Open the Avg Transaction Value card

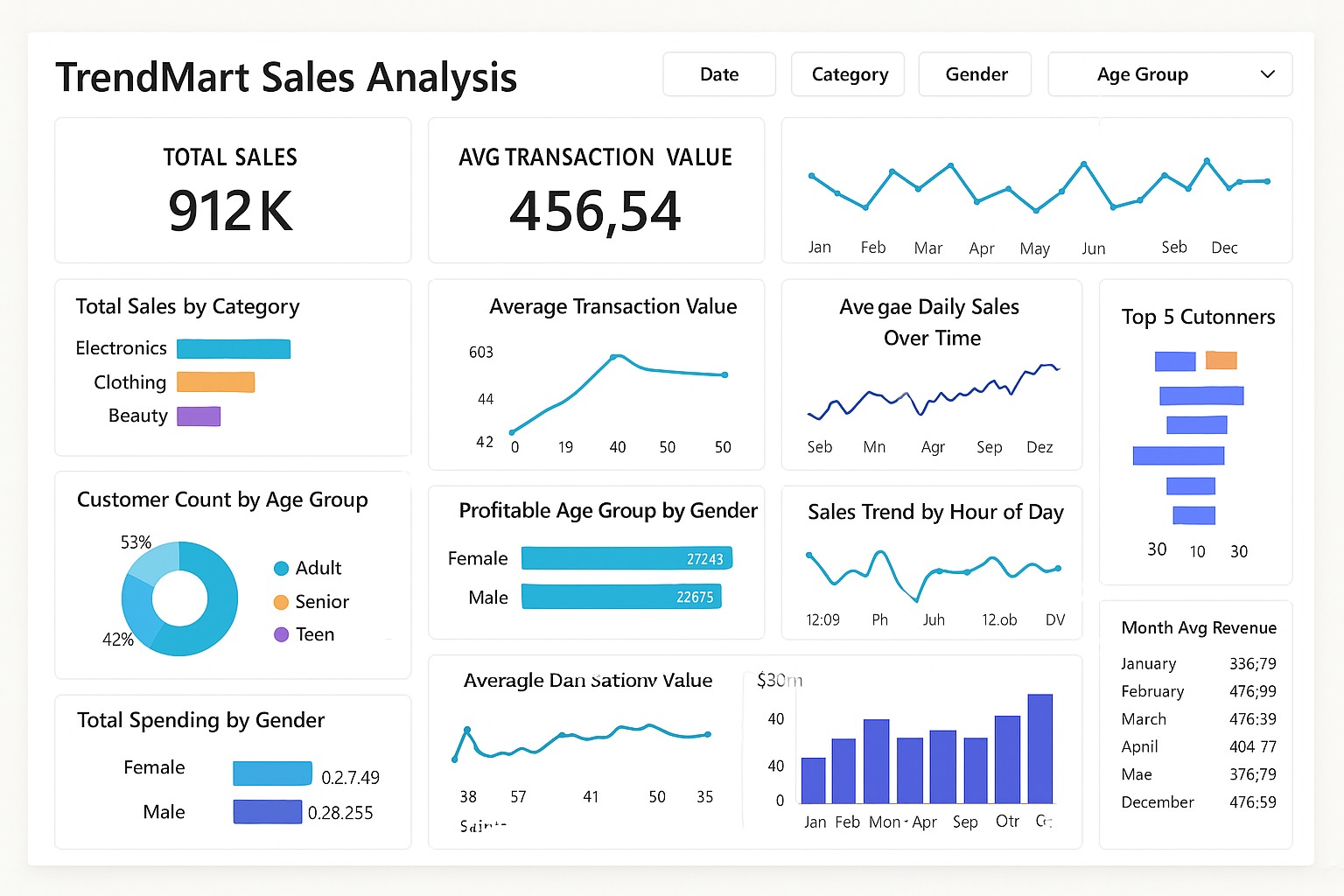click(x=595, y=191)
